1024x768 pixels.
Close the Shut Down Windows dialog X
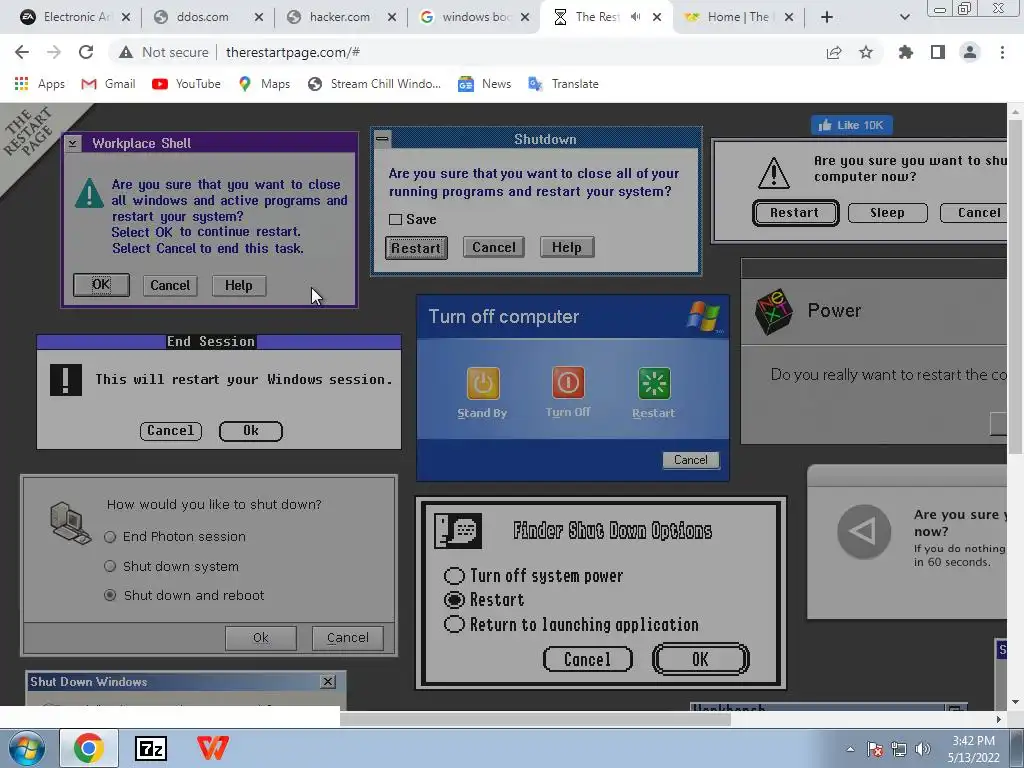(328, 682)
